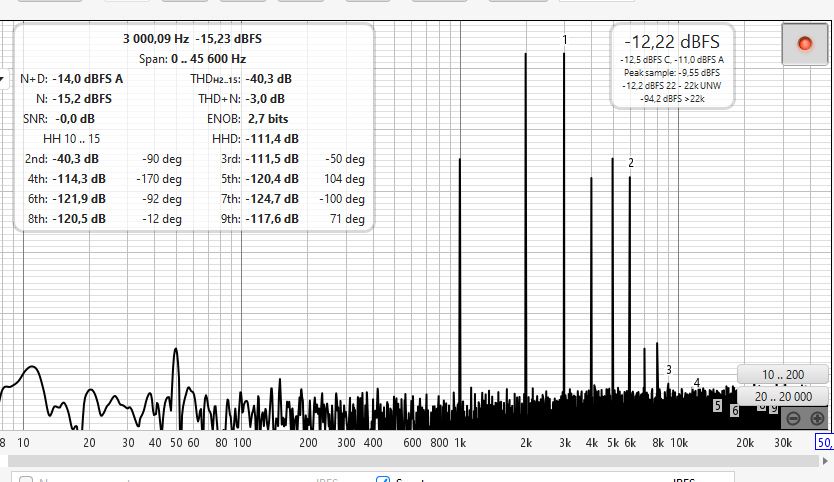The width and height of the screenshot is (834, 482).
Task: Click harmonic marker 5 in the noise floor
Action: pyautogui.click(x=718, y=406)
